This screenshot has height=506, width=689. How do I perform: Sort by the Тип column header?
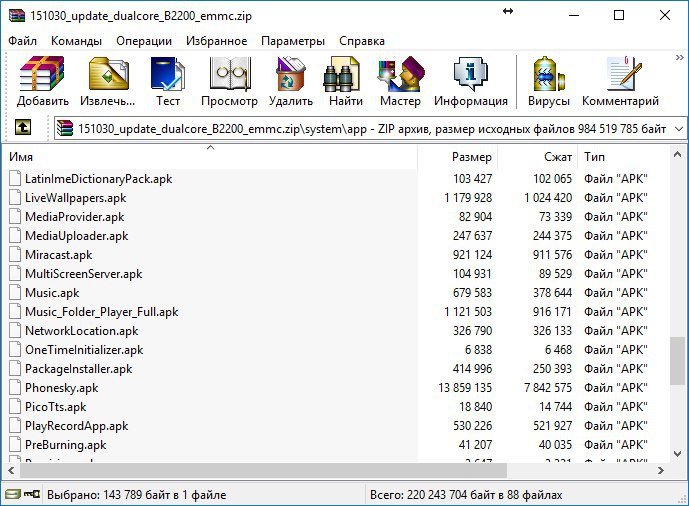[x=623, y=157]
